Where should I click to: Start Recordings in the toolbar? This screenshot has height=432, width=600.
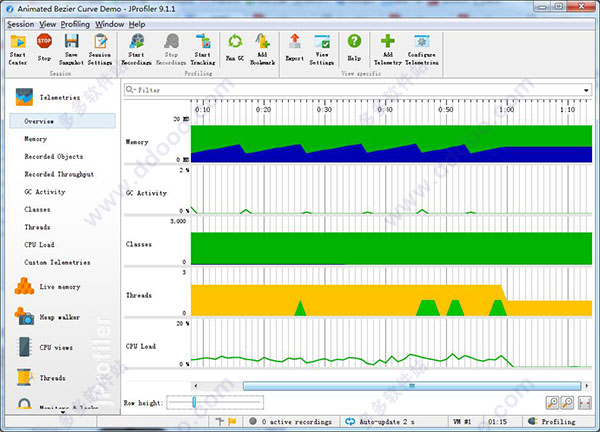pos(136,50)
